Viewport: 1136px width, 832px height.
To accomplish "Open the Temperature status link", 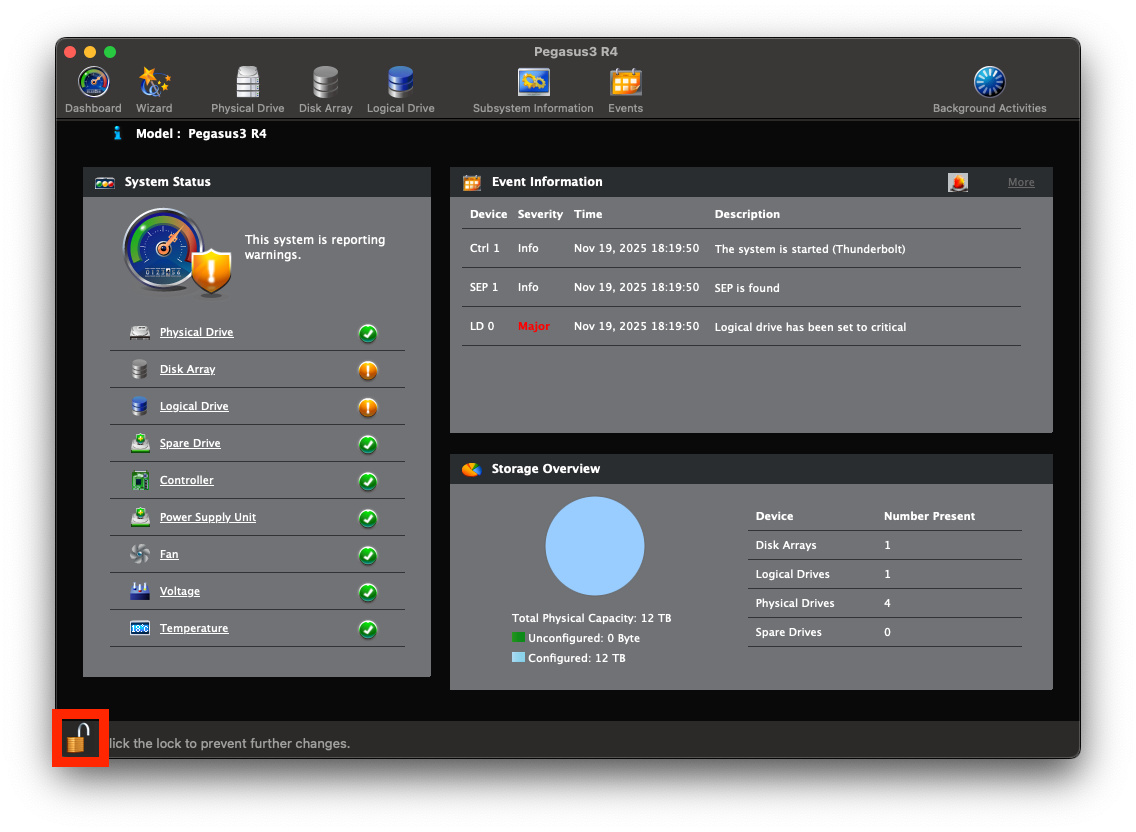I will coord(194,628).
